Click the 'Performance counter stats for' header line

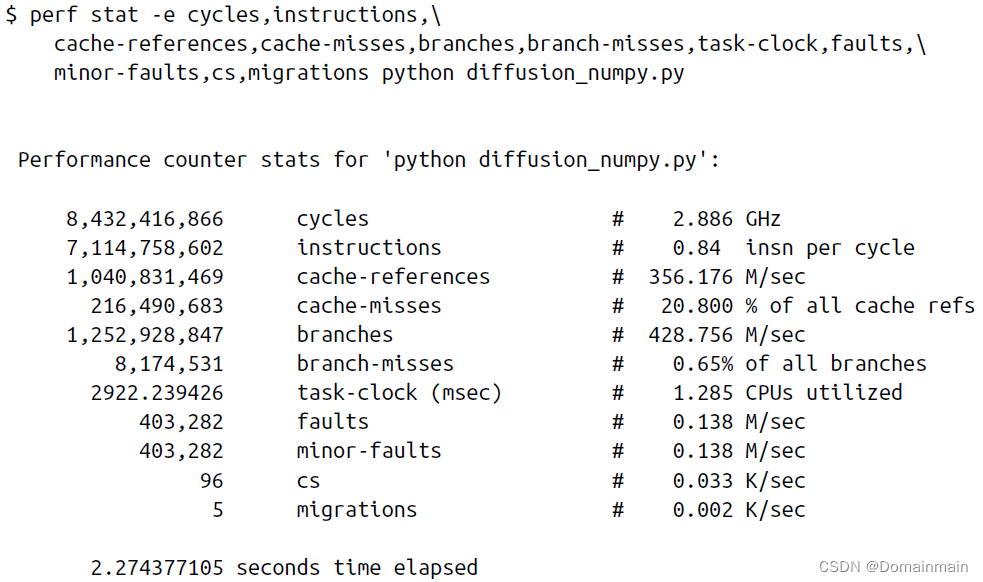coord(369,160)
